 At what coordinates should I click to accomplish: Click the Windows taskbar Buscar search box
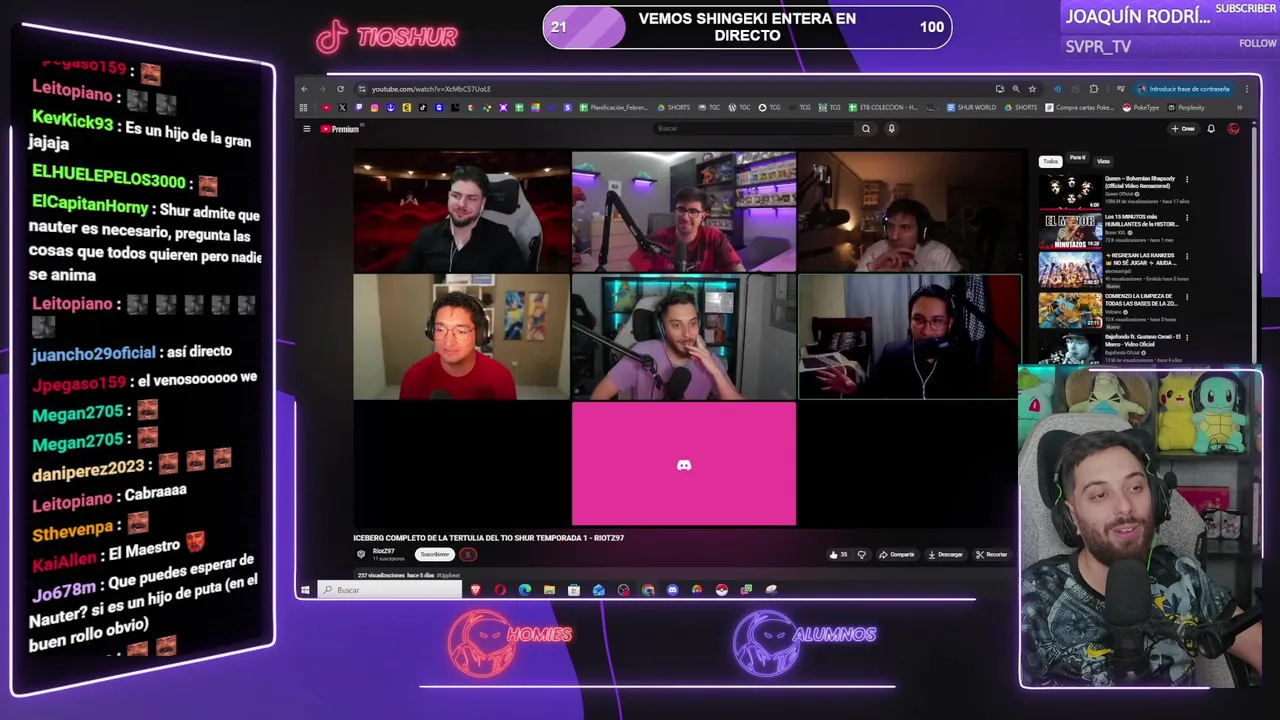click(x=390, y=590)
